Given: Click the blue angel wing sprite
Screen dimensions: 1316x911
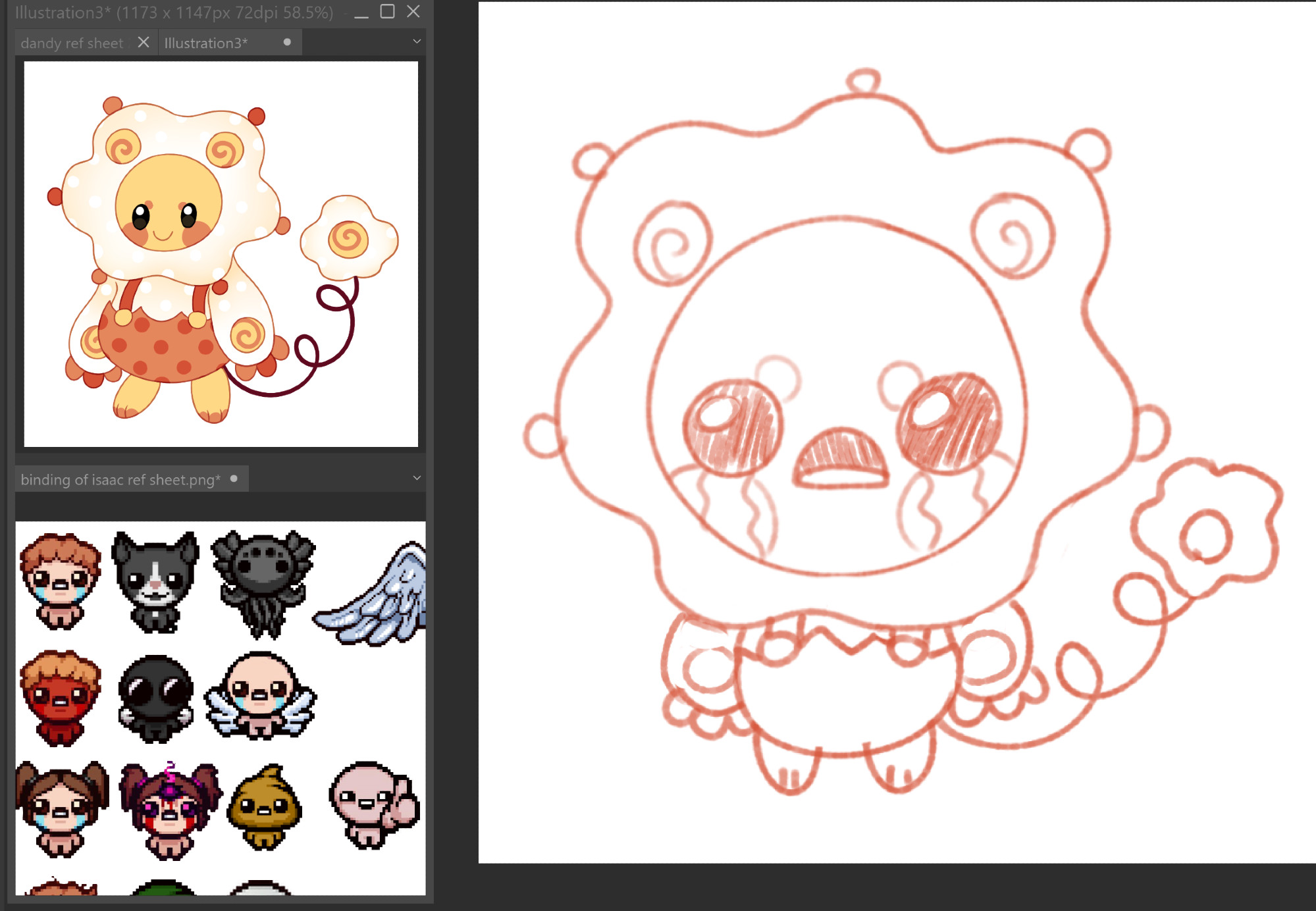Looking at the screenshot, I should point(371,593).
